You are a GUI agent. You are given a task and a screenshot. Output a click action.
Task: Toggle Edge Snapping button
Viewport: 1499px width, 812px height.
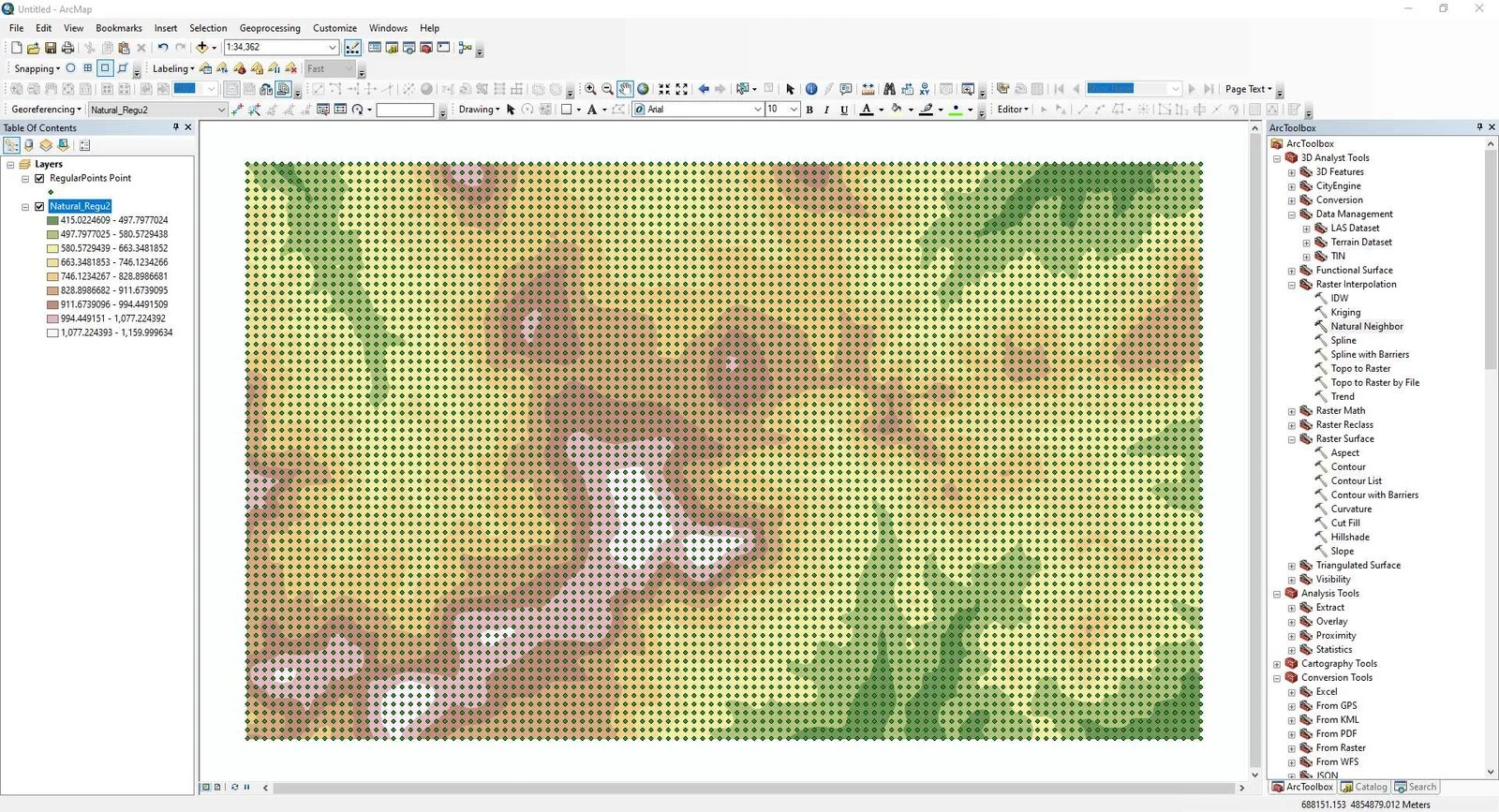pyautogui.click(x=122, y=68)
